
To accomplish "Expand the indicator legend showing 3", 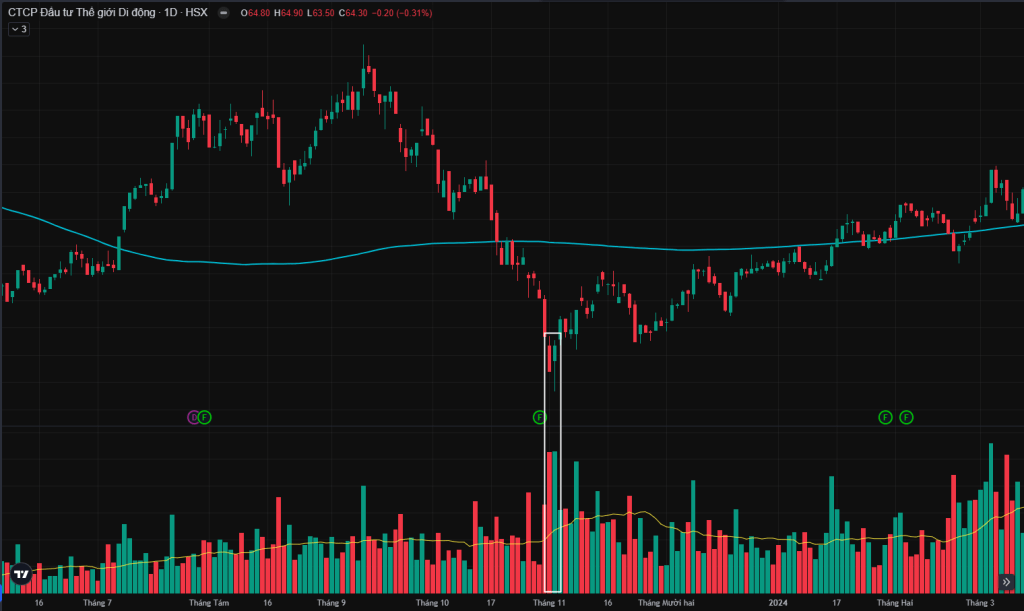I will (19, 30).
